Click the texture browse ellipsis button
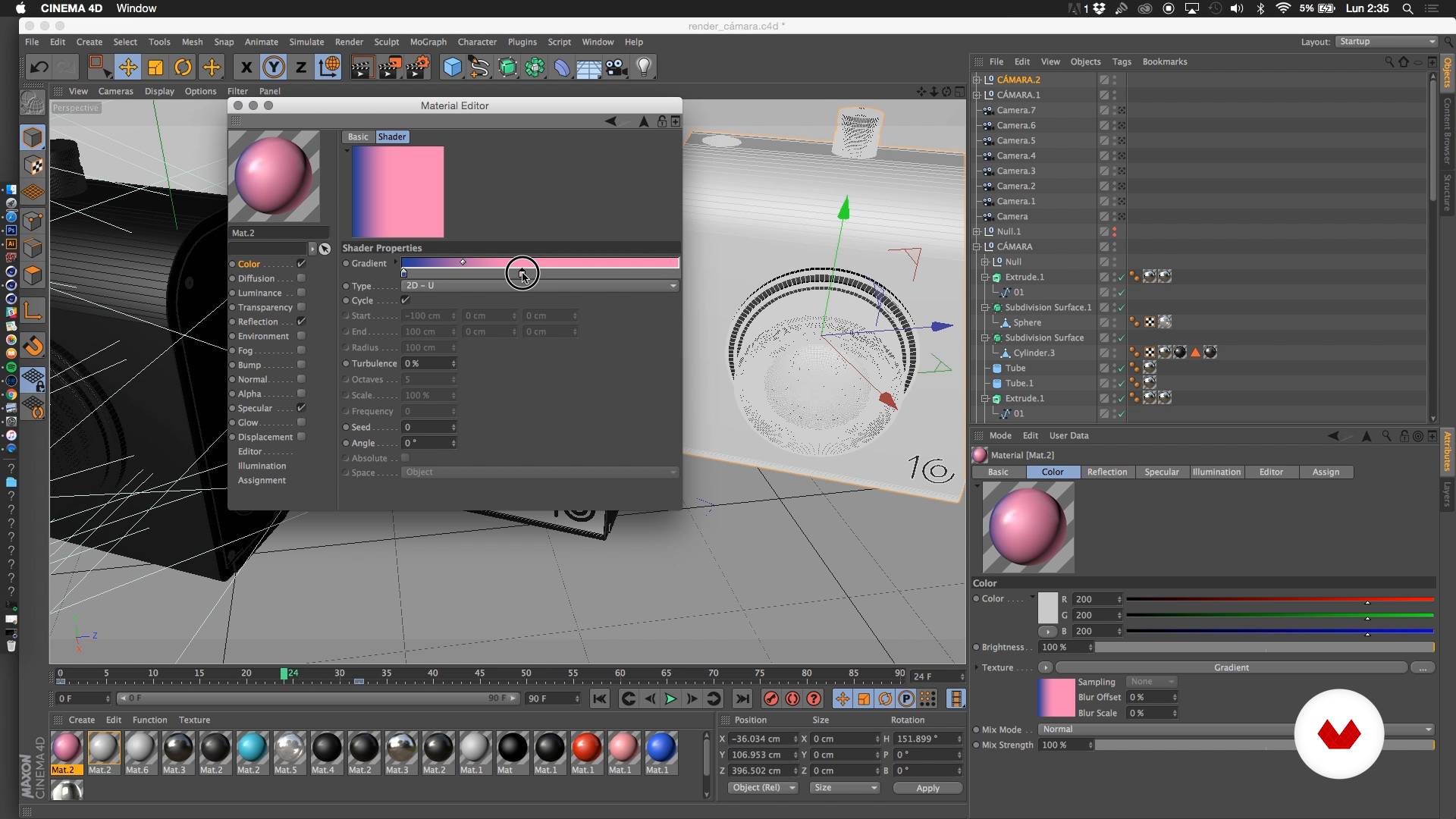This screenshot has width=1456, height=819. pyautogui.click(x=1423, y=667)
